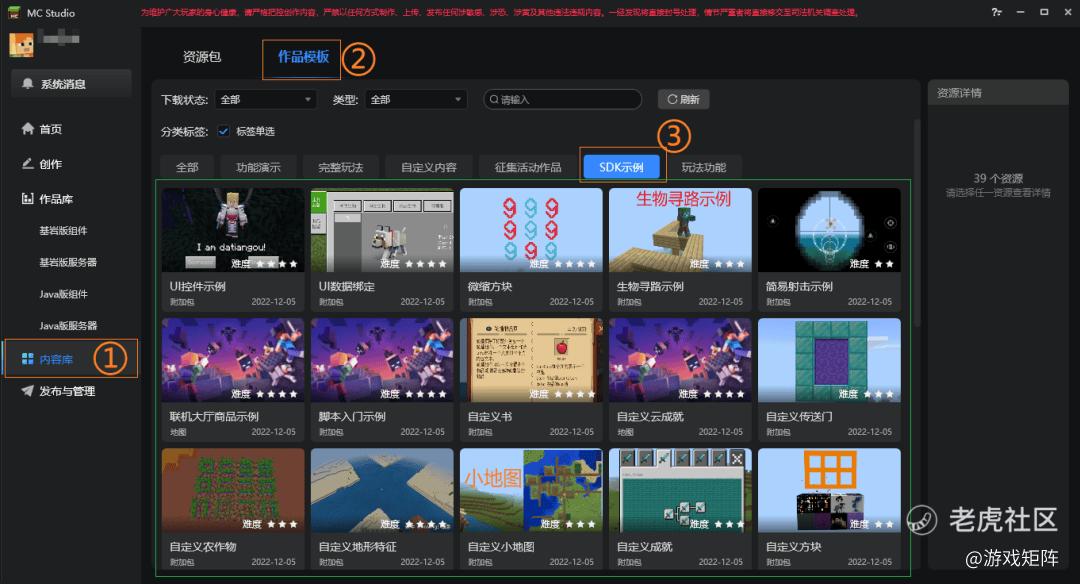This screenshot has height=584, width=1080.
Task: Select the 功能演示 category tag
Action: pyautogui.click(x=258, y=167)
